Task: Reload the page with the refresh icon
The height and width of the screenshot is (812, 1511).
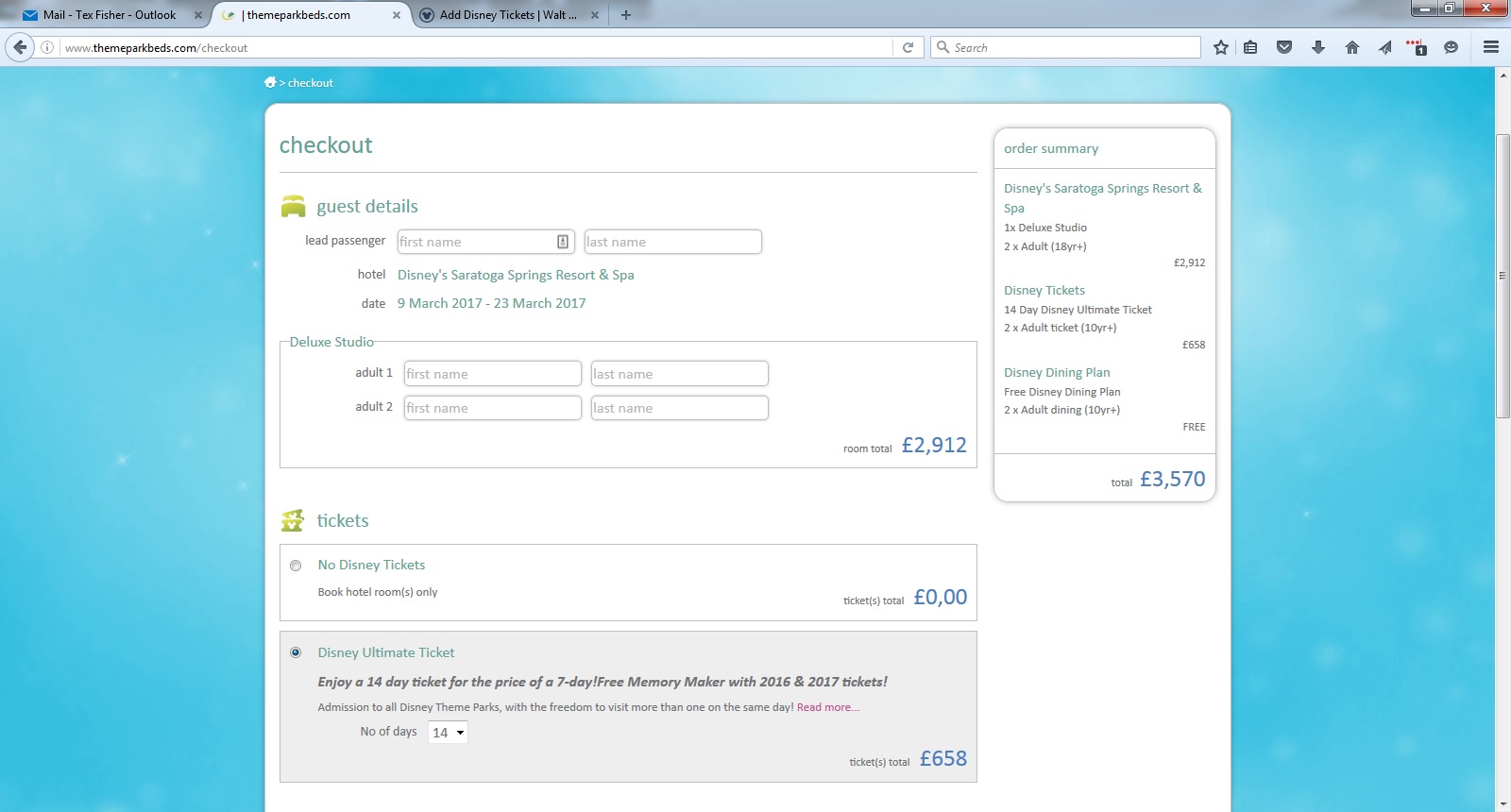Action: pos(908,47)
